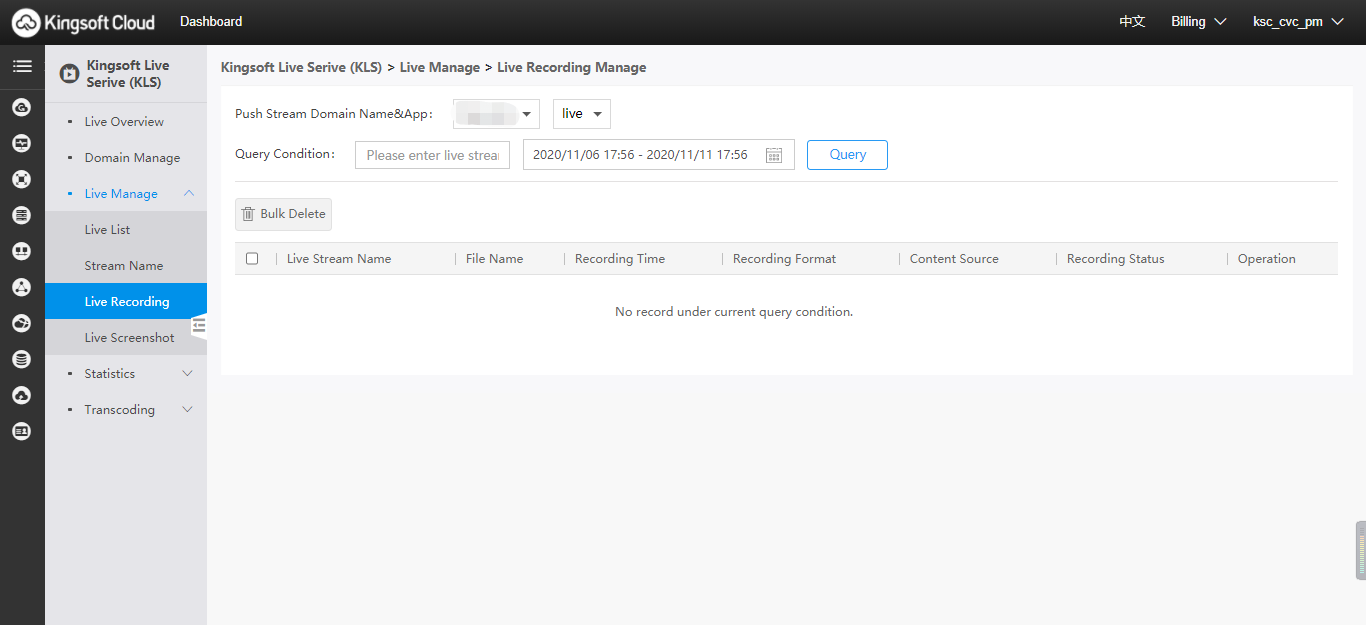The height and width of the screenshot is (625, 1366).
Task: Select Live List submenu item
Action: (x=125, y=230)
